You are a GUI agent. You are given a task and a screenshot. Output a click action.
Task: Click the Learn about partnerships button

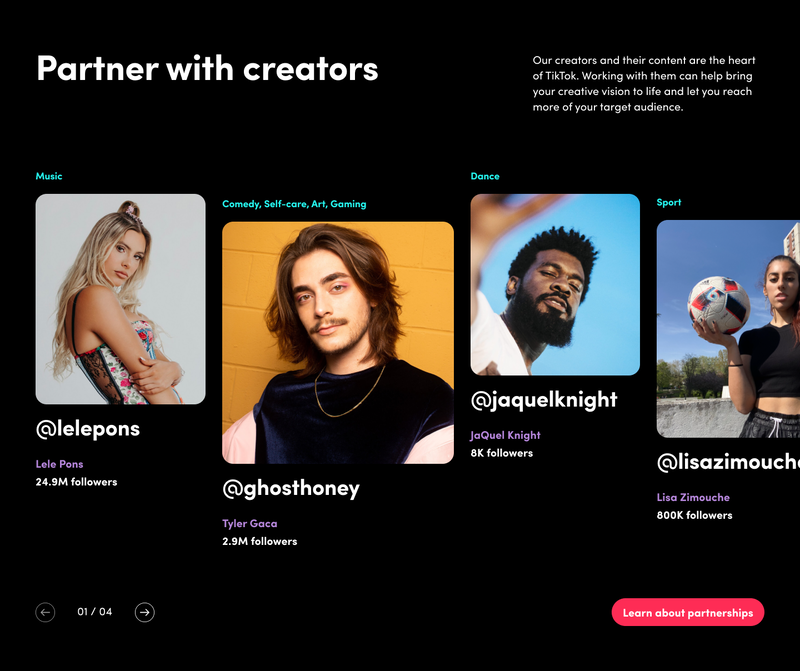[x=688, y=612]
